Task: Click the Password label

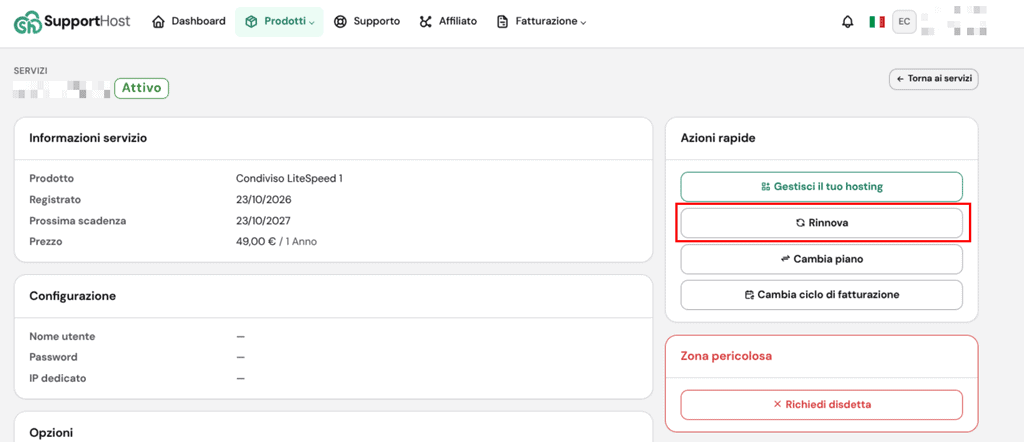Action: [54, 357]
